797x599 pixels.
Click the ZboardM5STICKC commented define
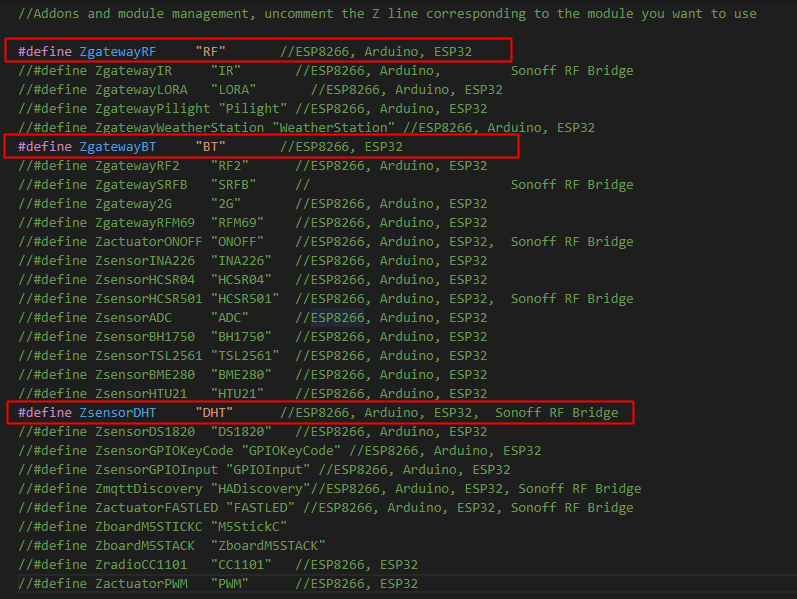tap(152, 526)
